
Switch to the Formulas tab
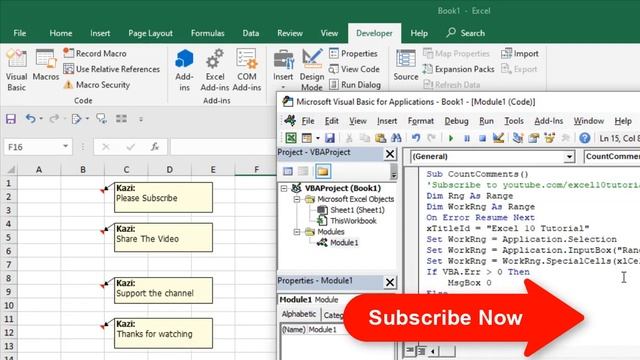[x=207, y=33]
